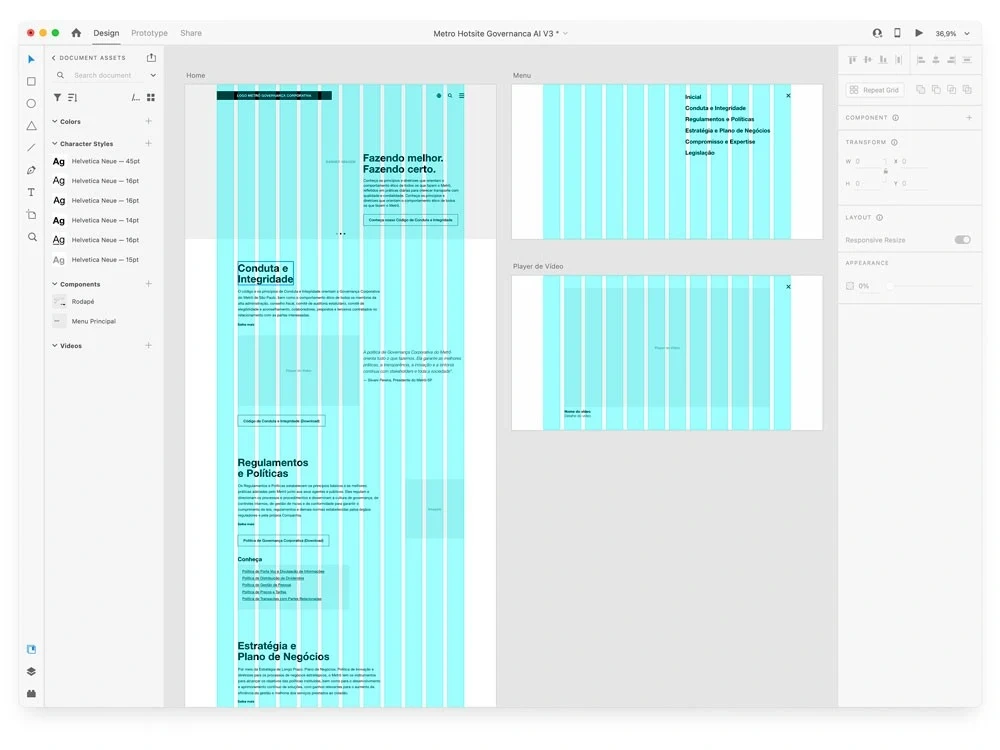Image resolution: width=1000 pixels, height=750 pixels.
Task: Open the Layers panel icon
Action: (31, 672)
